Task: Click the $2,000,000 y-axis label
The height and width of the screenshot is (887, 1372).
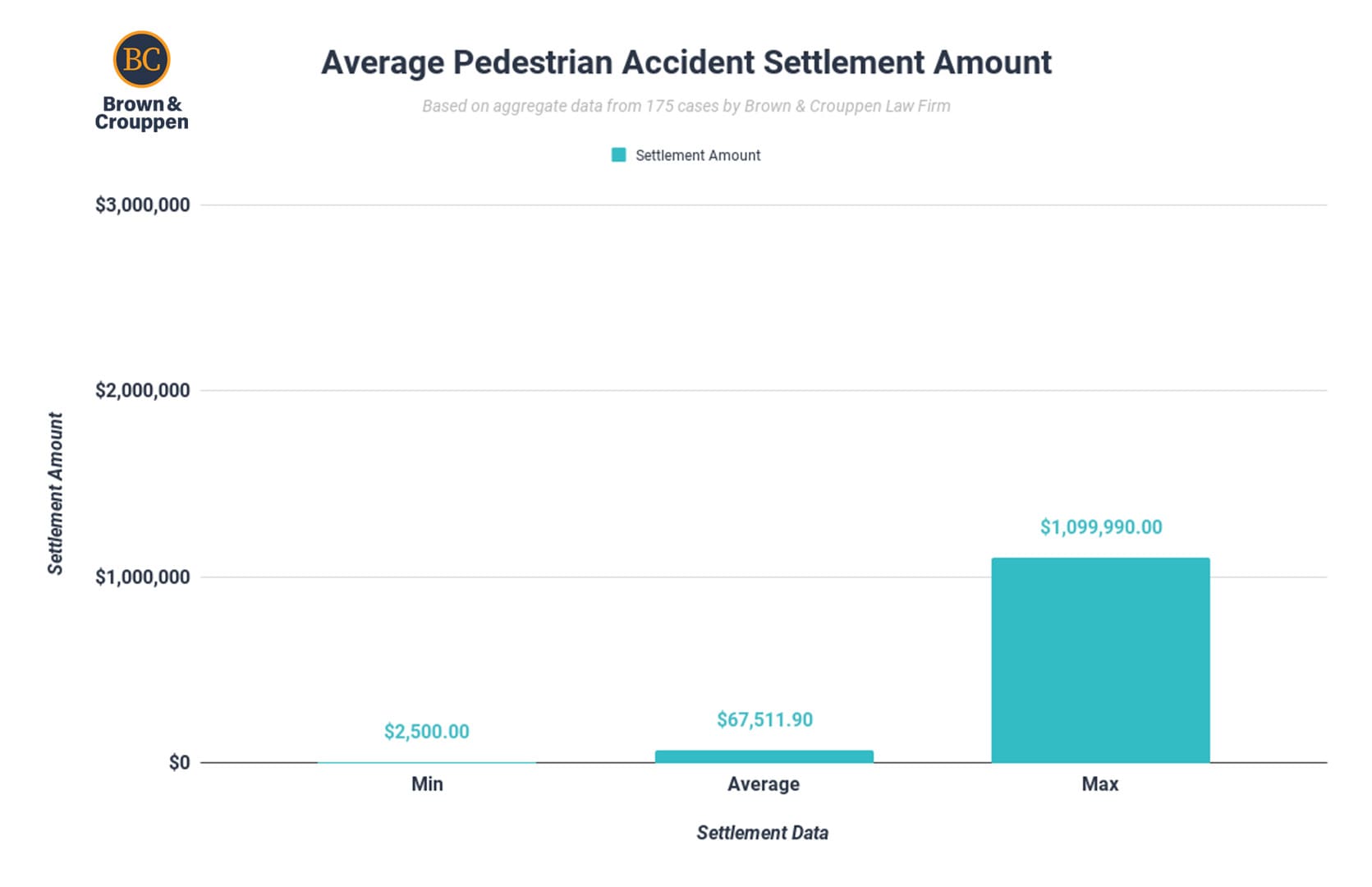Action: click(x=142, y=390)
